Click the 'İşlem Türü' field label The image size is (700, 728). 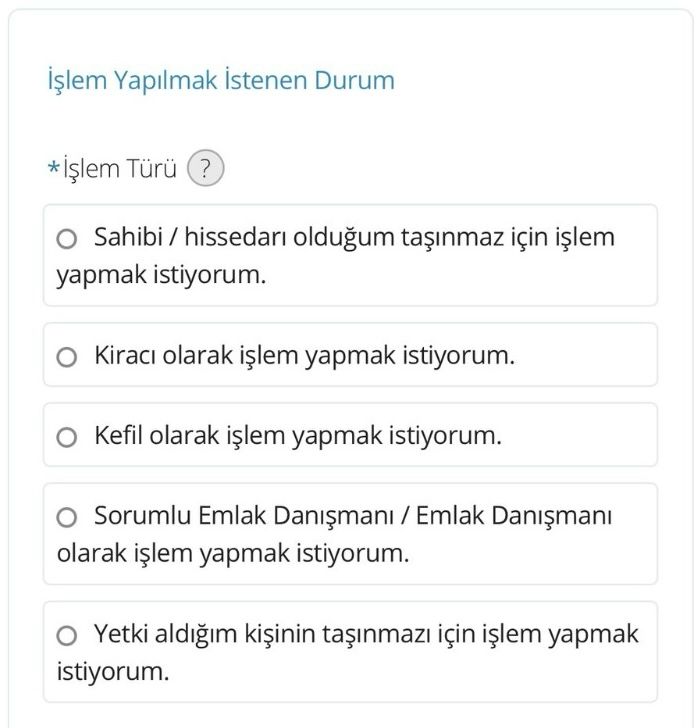point(120,169)
